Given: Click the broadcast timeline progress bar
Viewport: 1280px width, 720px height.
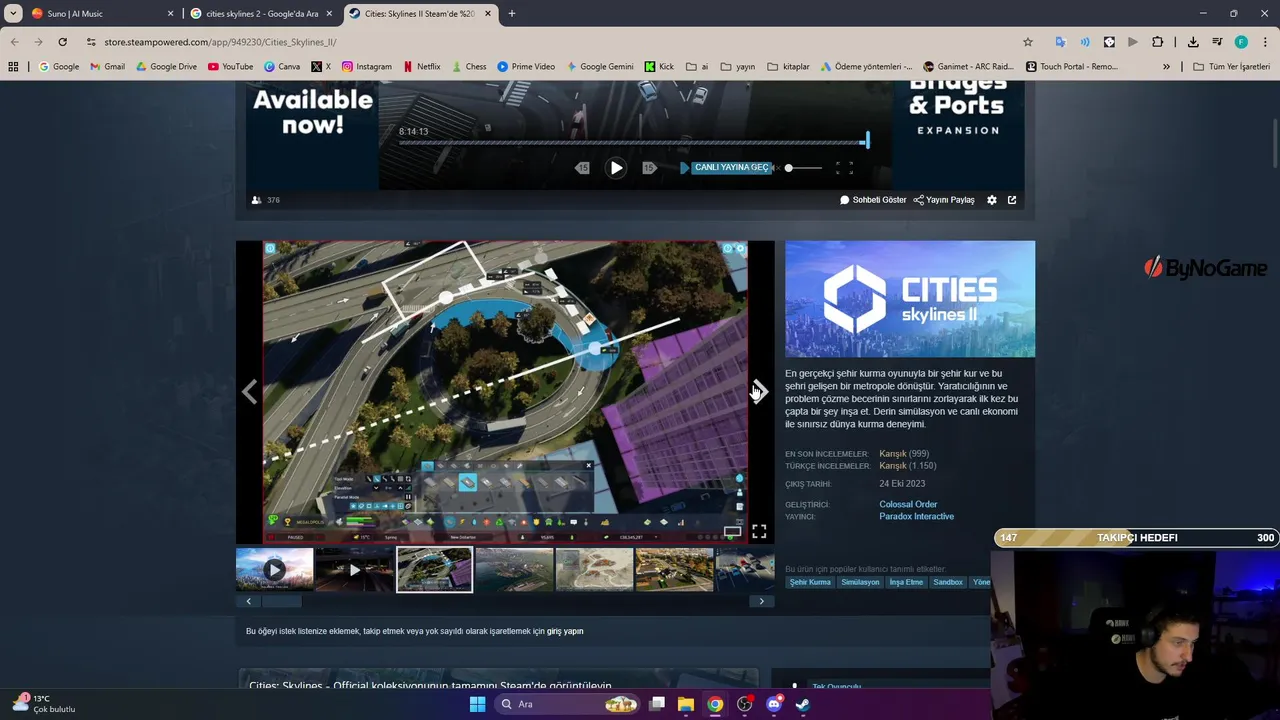Looking at the screenshot, I should click(x=633, y=142).
